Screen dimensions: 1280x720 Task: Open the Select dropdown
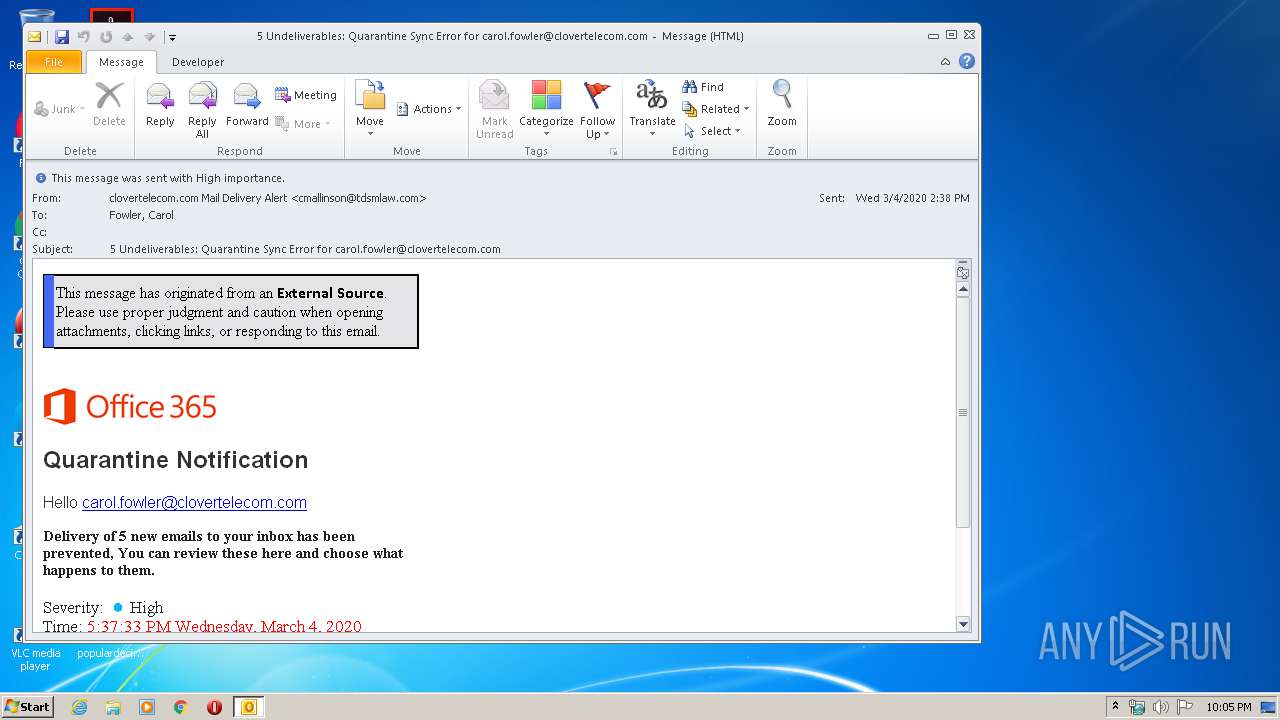coord(713,131)
